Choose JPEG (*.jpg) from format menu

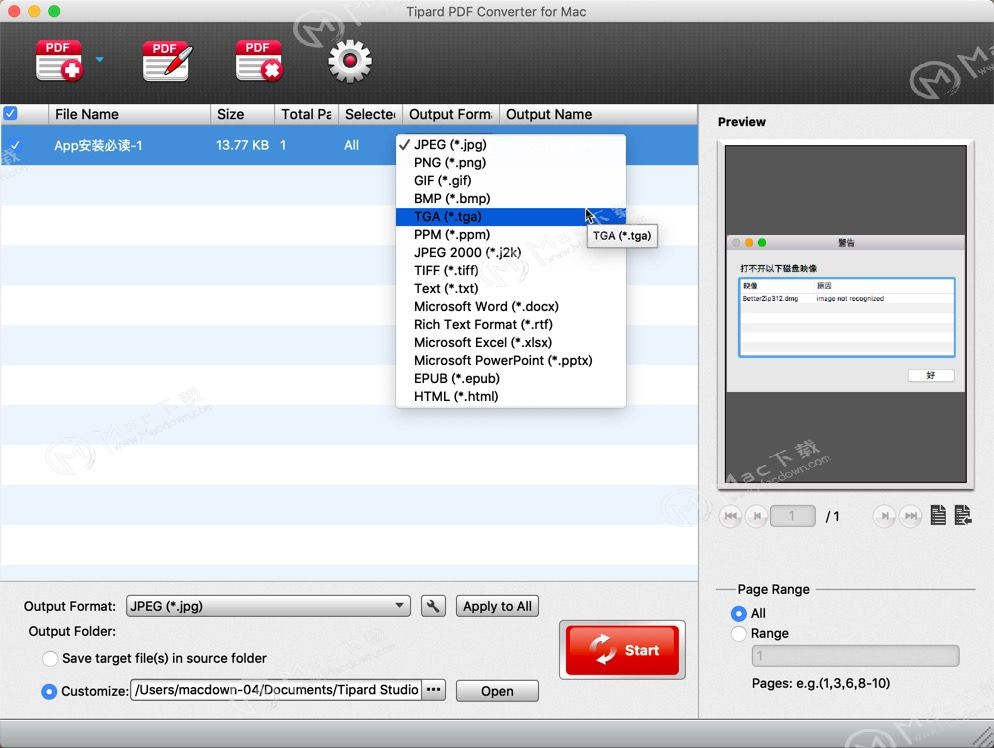tap(510, 145)
